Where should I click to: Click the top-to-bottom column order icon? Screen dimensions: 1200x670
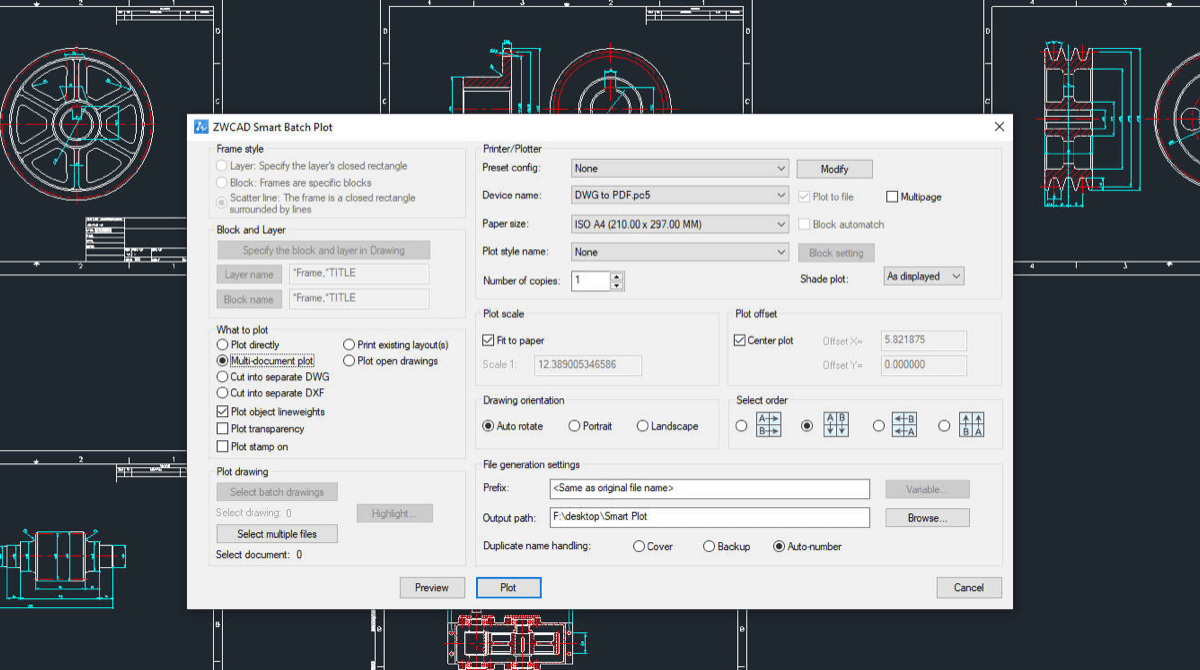pyautogui.click(x=836, y=425)
